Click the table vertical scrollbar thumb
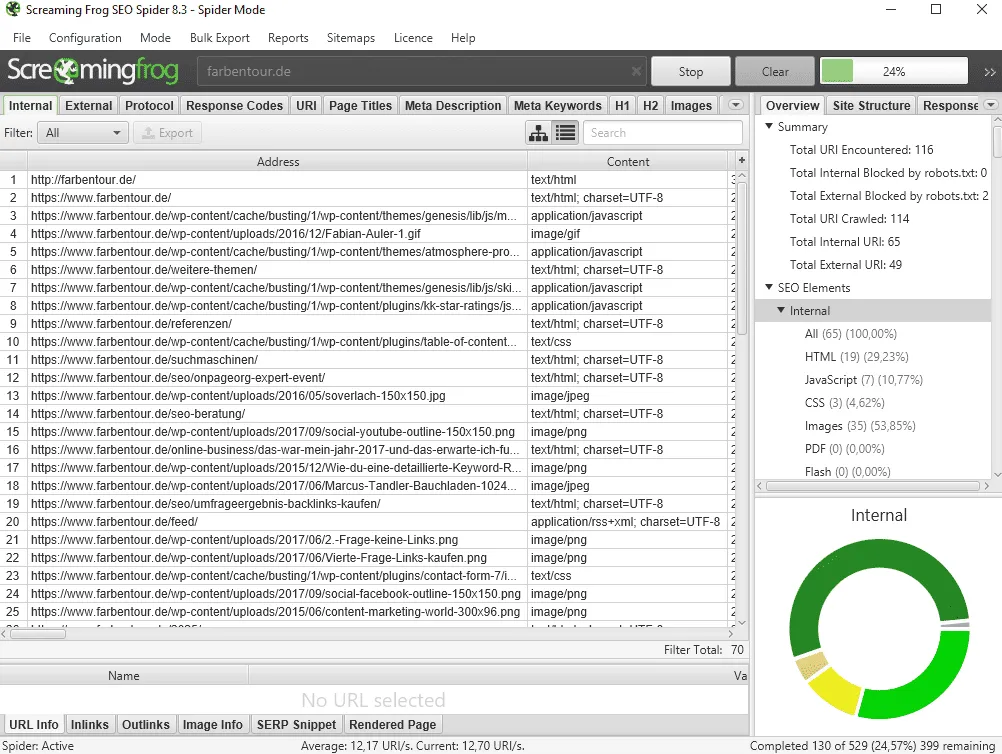Viewport: 1002px width, 754px height. click(742, 258)
